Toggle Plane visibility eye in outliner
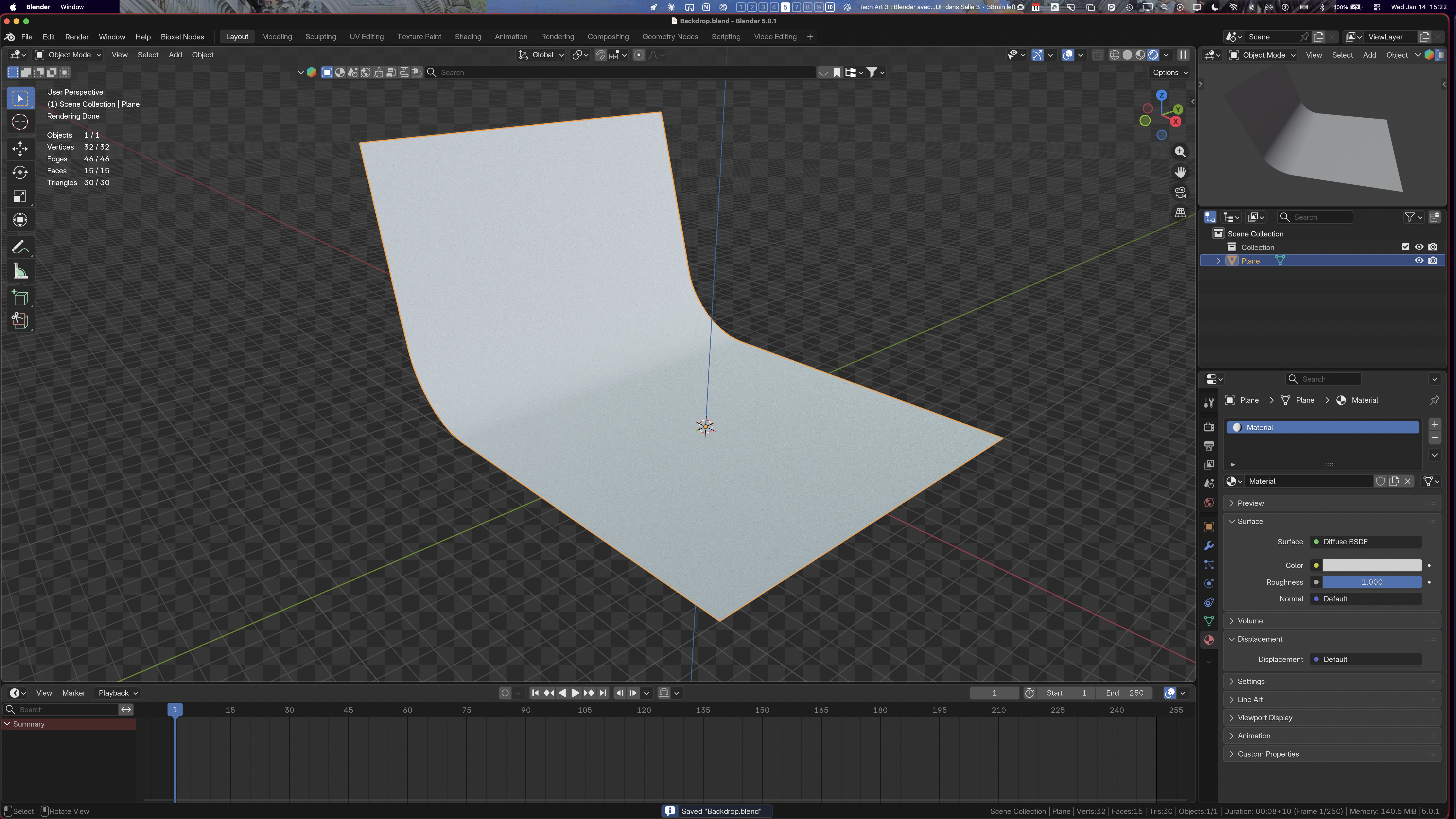 click(1419, 261)
